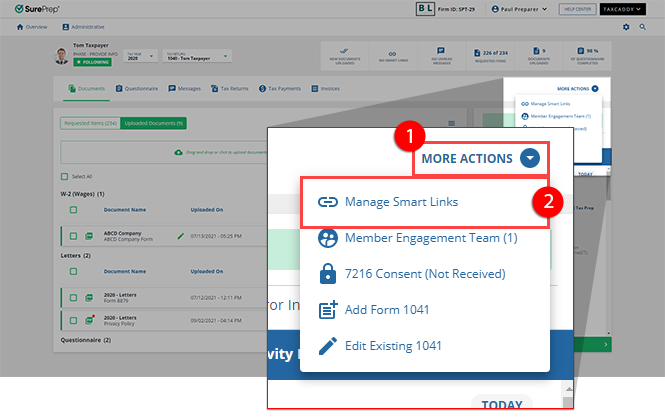Click the ABCD Company Form document name
This screenshot has height=417, width=665.
pyautogui.click(x=128, y=239)
